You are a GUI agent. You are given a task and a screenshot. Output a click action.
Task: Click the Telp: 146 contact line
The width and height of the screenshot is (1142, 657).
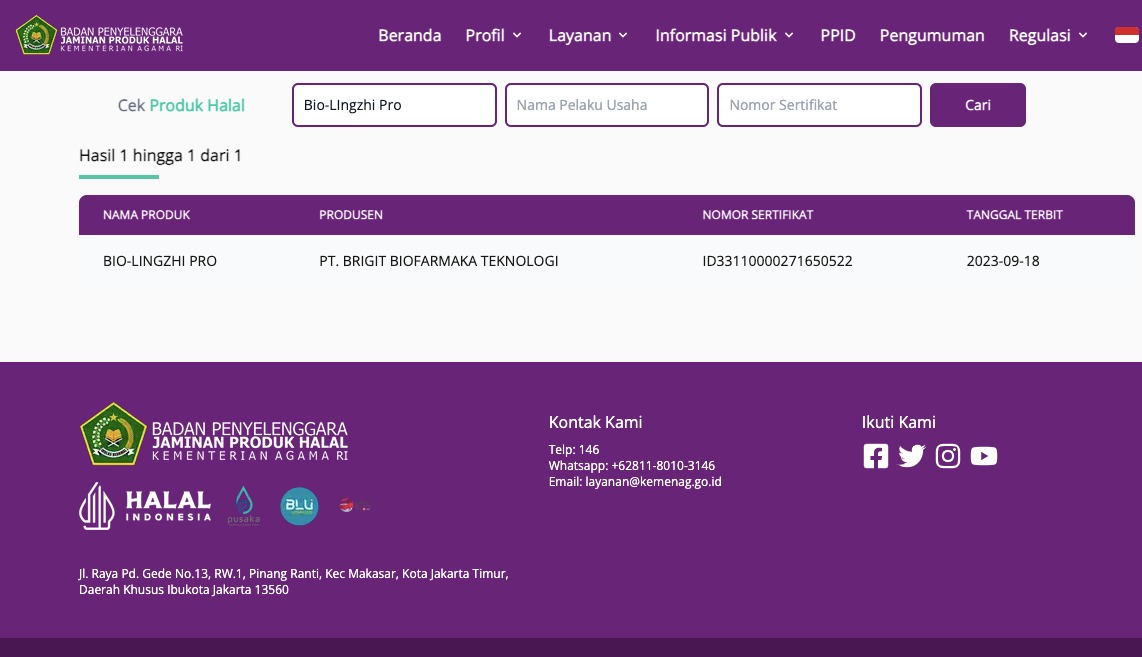[574, 449]
